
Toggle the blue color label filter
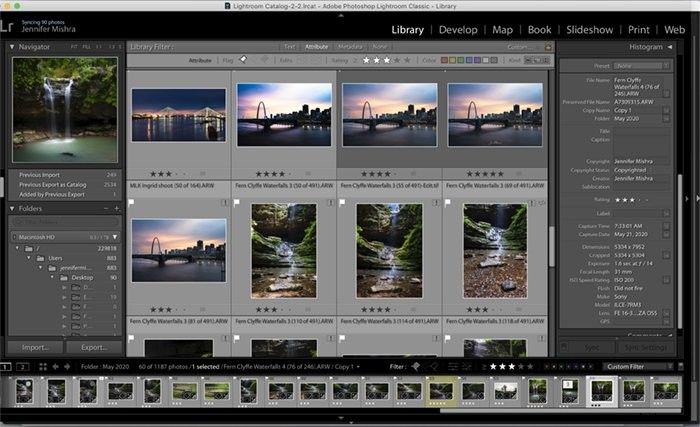coord(469,60)
